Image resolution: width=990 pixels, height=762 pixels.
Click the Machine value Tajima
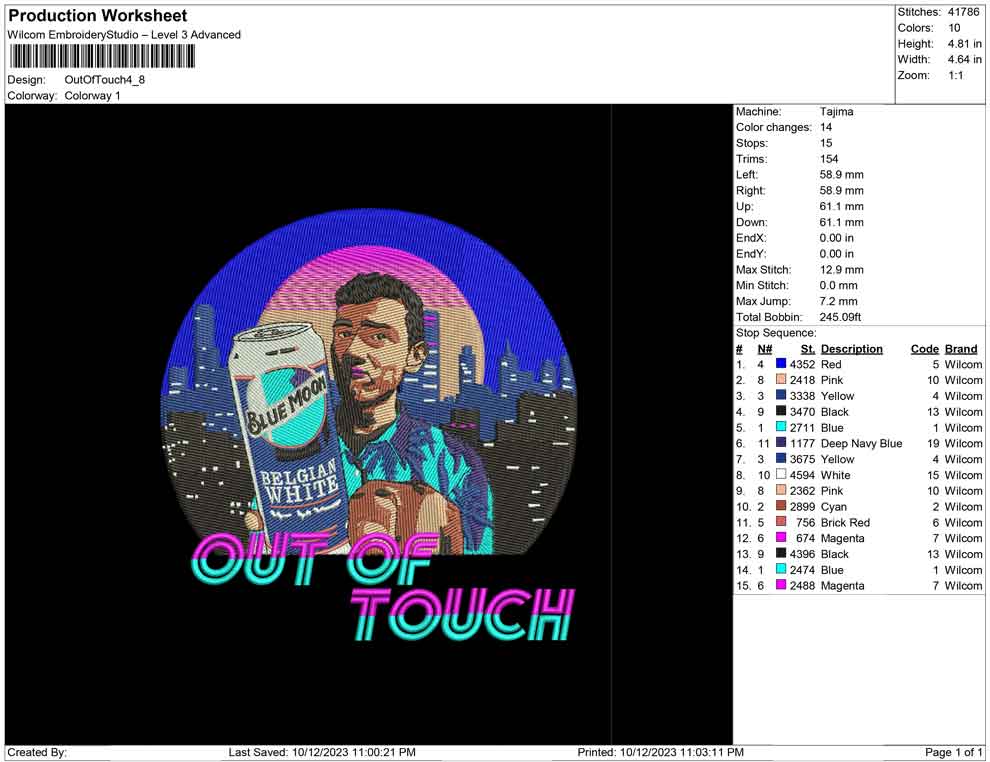pos(837,112)
